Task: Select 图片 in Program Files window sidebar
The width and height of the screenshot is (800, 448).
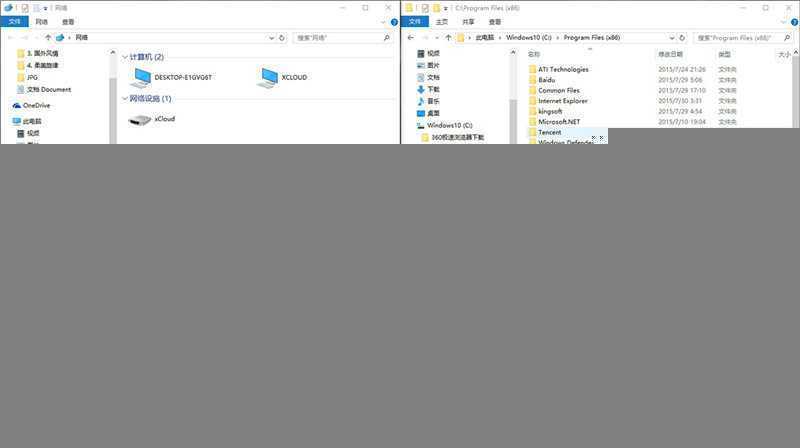Action: [x=428, y=65]
